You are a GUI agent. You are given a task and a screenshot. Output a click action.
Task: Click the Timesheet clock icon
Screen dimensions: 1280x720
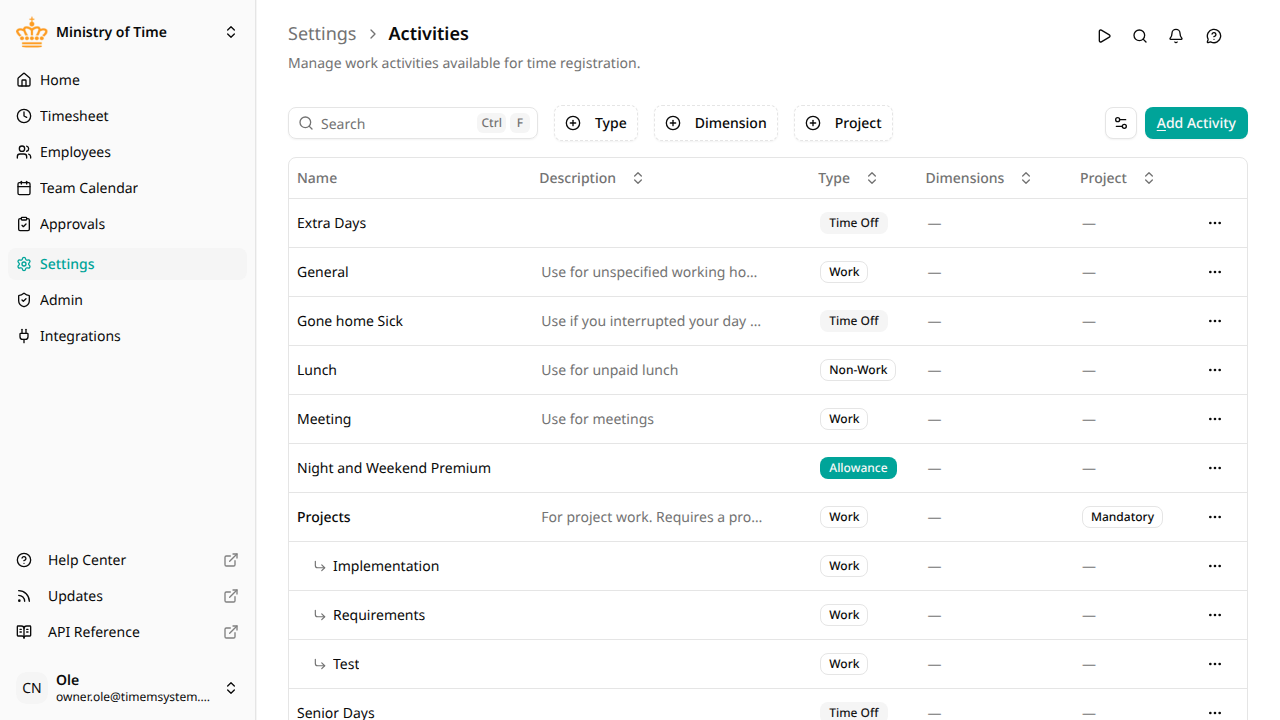tap(24, 116)
